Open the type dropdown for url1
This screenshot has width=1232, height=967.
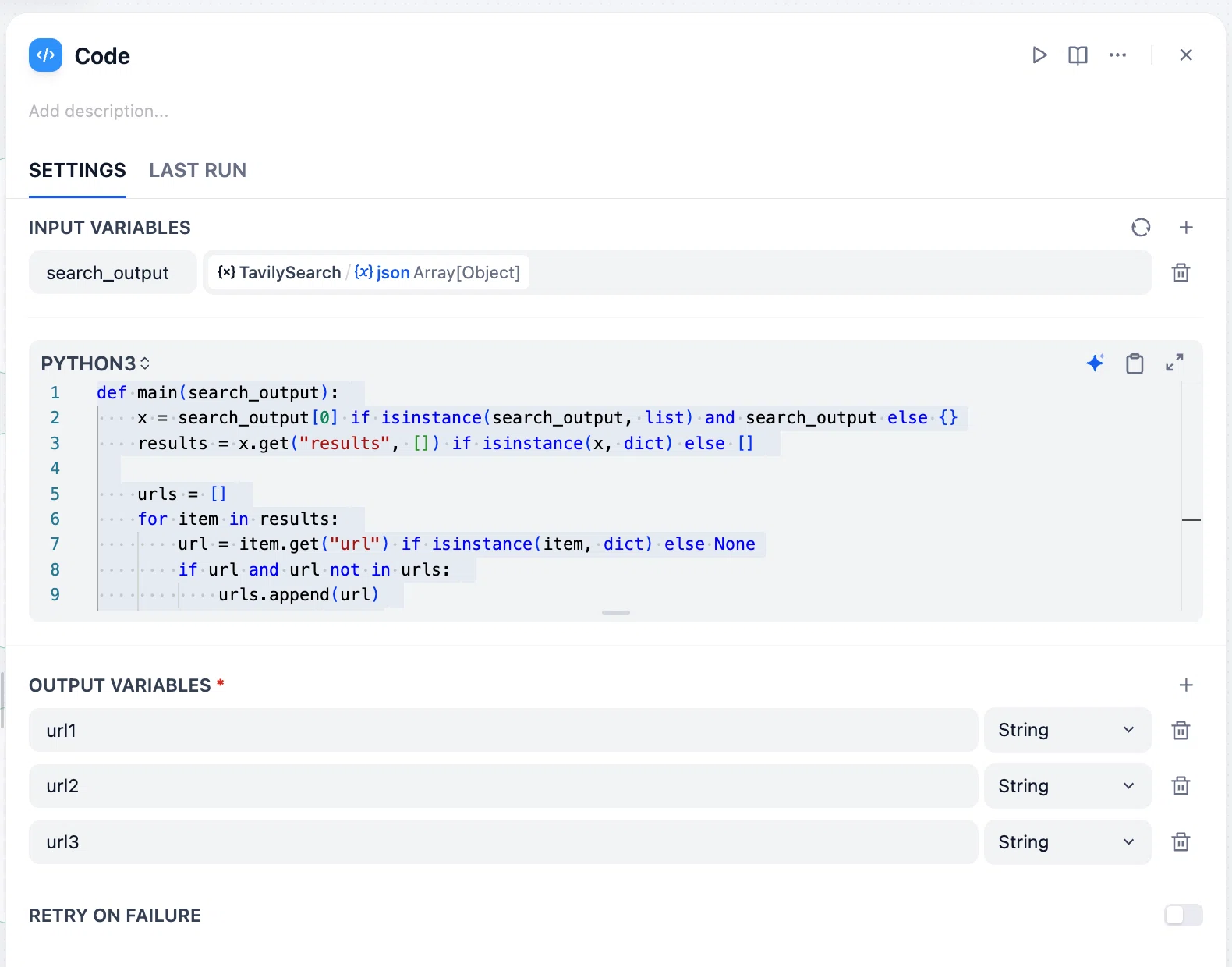(1067, 730)
